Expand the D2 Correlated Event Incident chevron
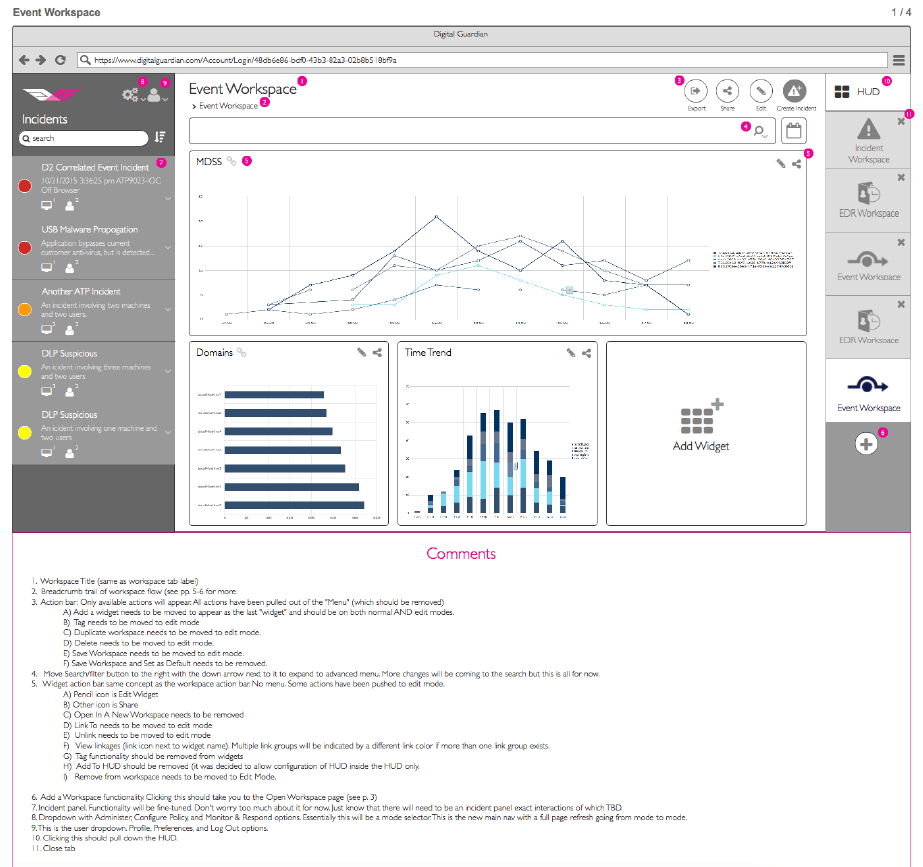Image resolution: width=923 pixels, height=867 pixels. pyautogui.click(x=168, y=199)
